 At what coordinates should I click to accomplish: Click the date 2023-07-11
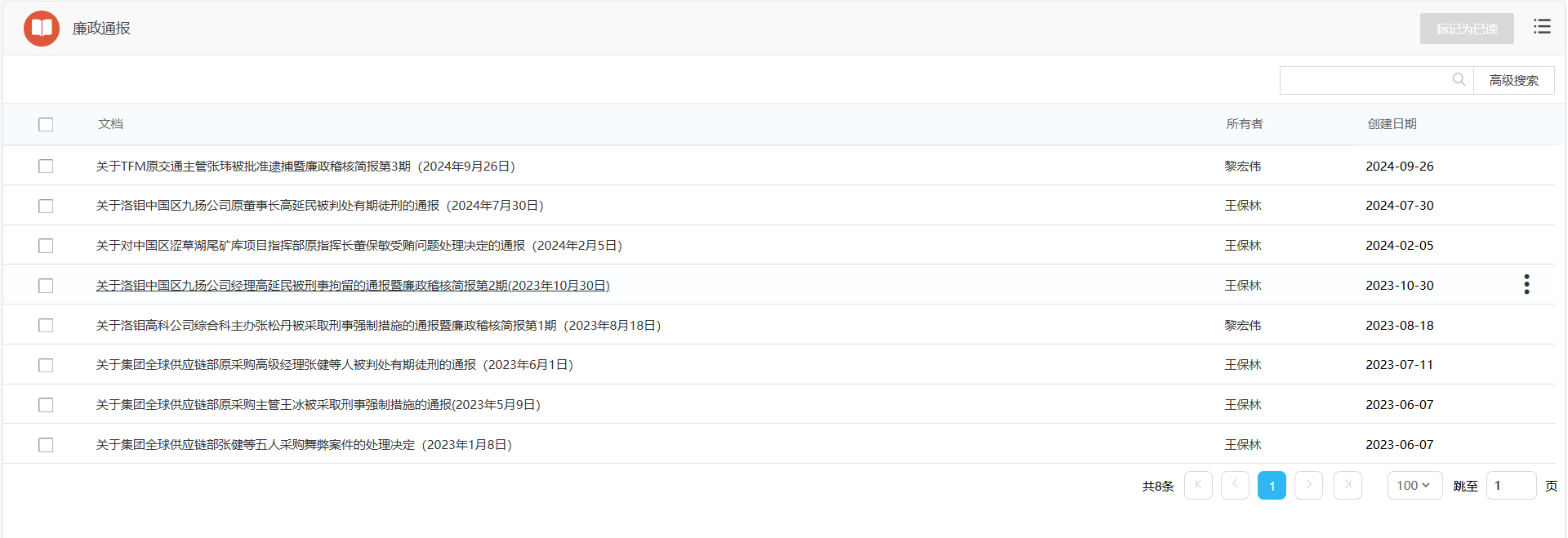1399,364
